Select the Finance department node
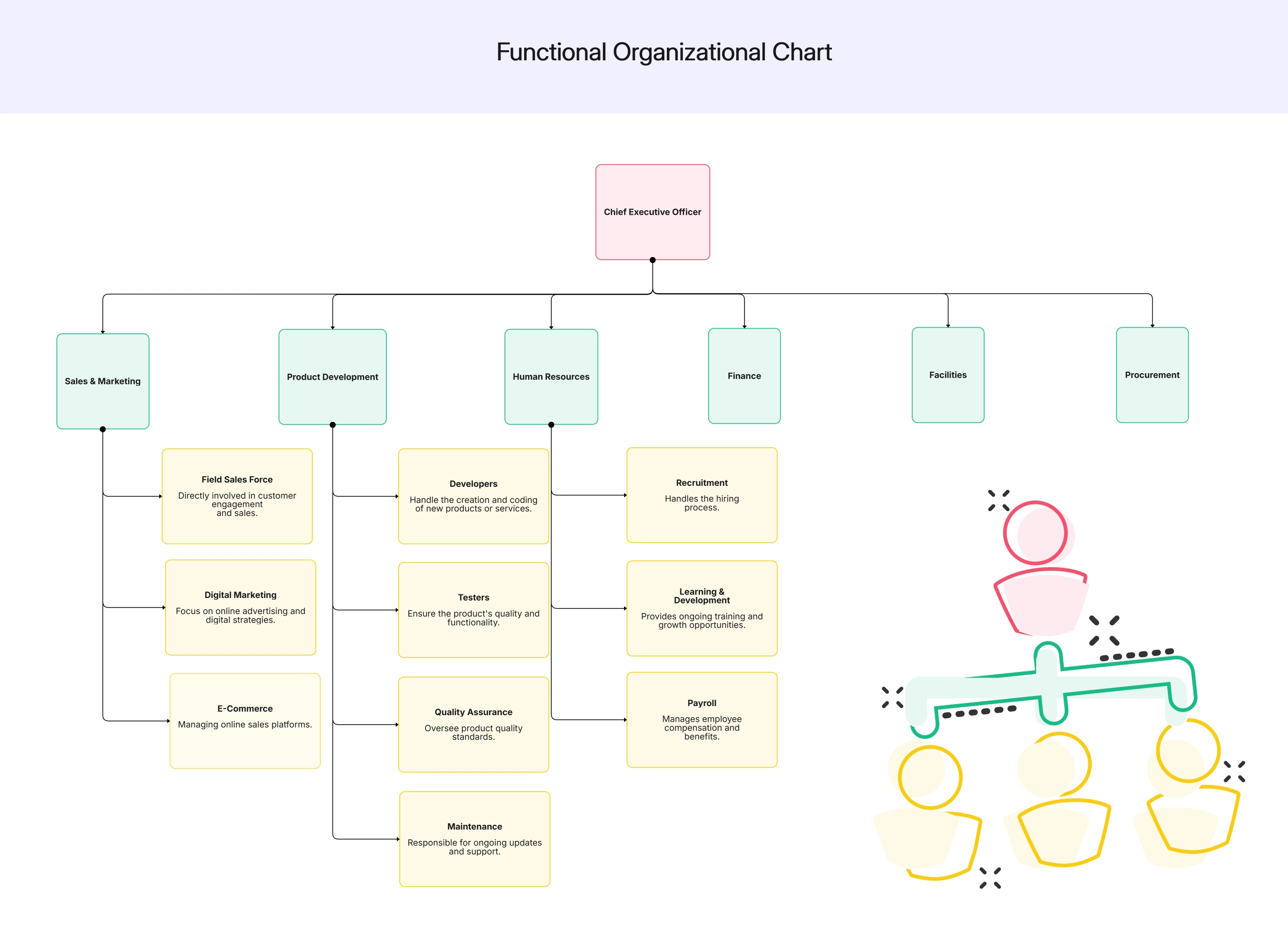The image size is (1288, 950). [744, 376]
